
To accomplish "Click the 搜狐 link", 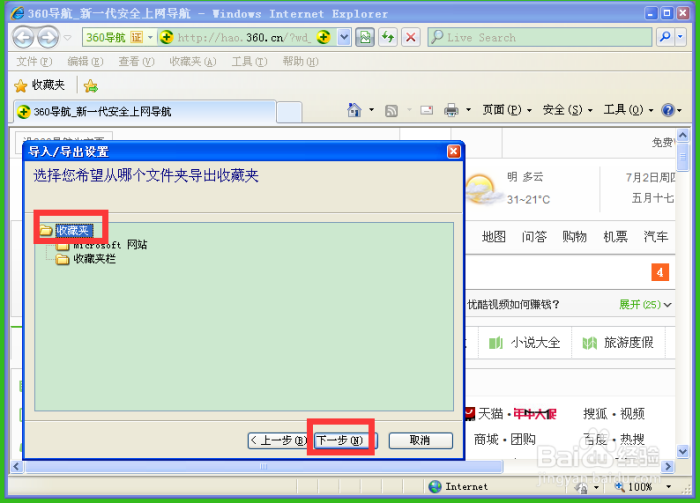I will click(x=595, y=414).
